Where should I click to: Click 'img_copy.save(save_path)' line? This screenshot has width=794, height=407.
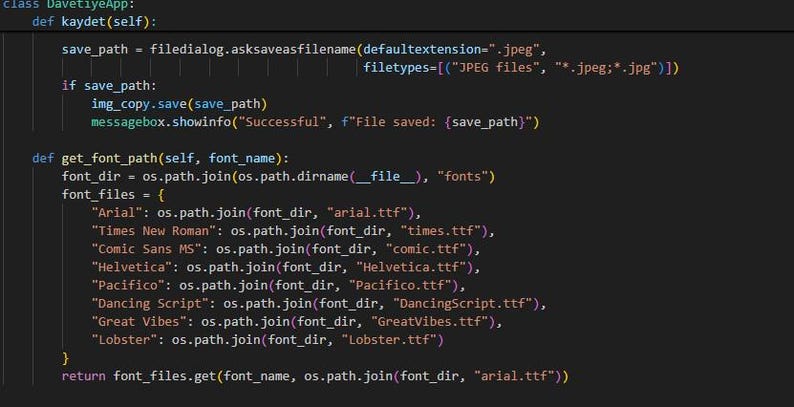(179, 104)
